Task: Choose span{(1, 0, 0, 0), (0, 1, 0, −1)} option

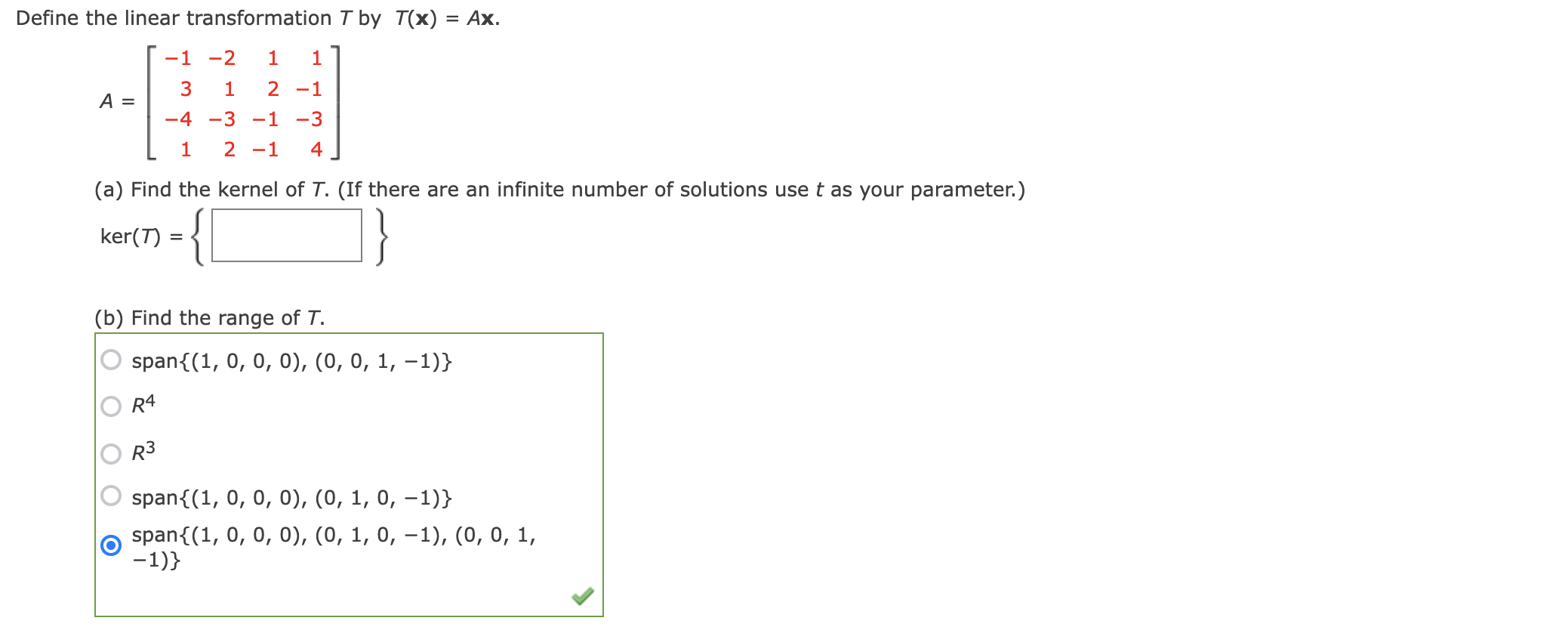Action: [x=110, y=496]
